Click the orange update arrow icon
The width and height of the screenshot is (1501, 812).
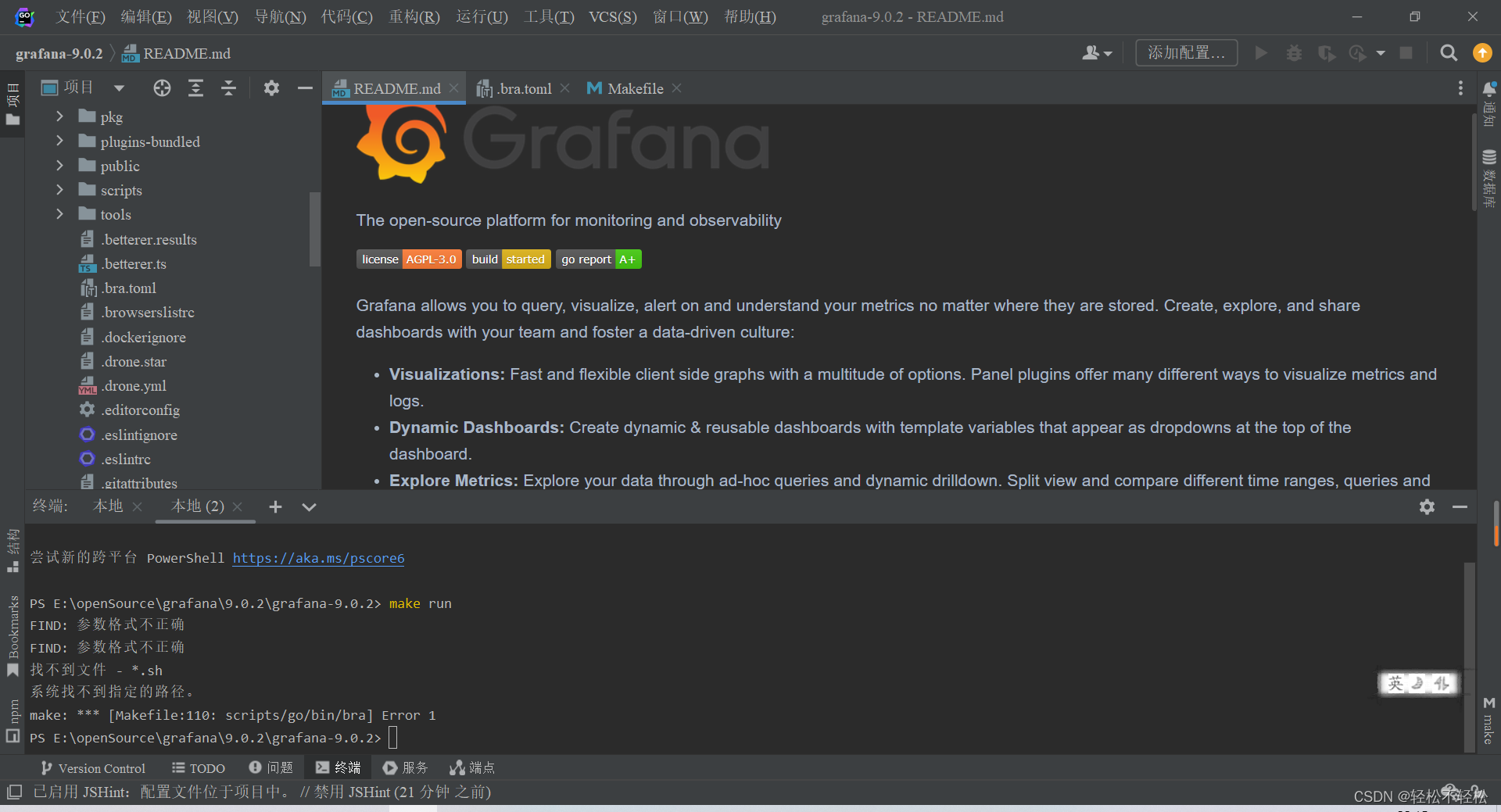pos(1482,53)
